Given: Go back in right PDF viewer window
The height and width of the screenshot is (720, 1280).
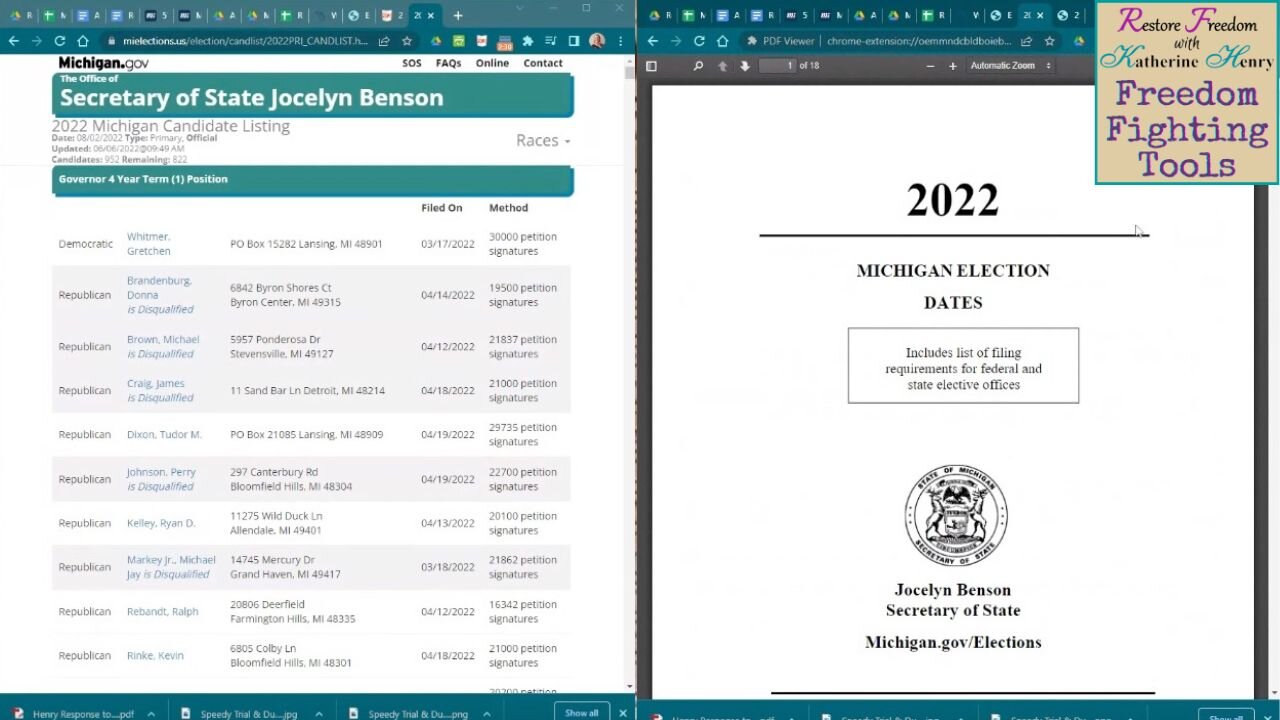Looking at the screenshot, I should pyautogui.click(x=653, y=41).
